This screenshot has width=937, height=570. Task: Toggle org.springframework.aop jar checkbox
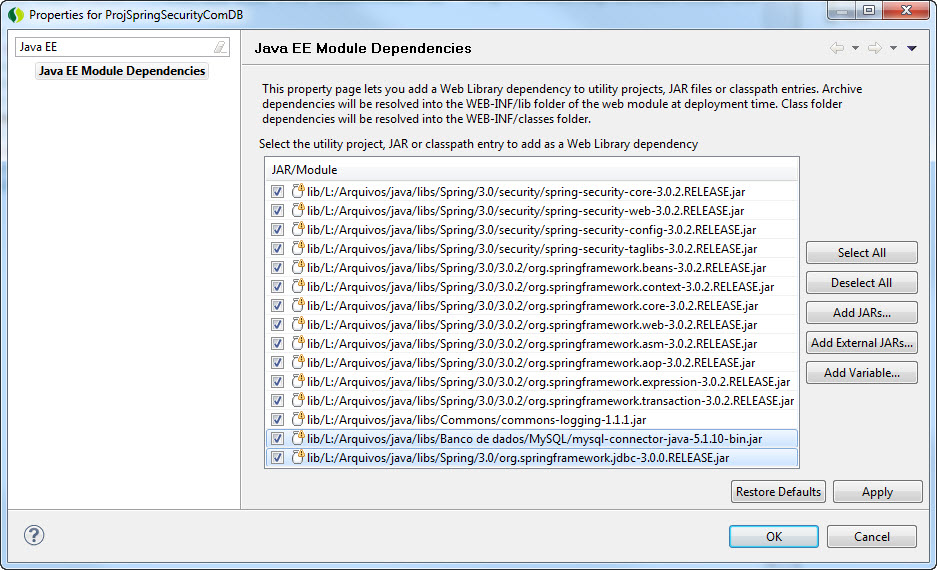pyautogui.click(x=277, y=363)
